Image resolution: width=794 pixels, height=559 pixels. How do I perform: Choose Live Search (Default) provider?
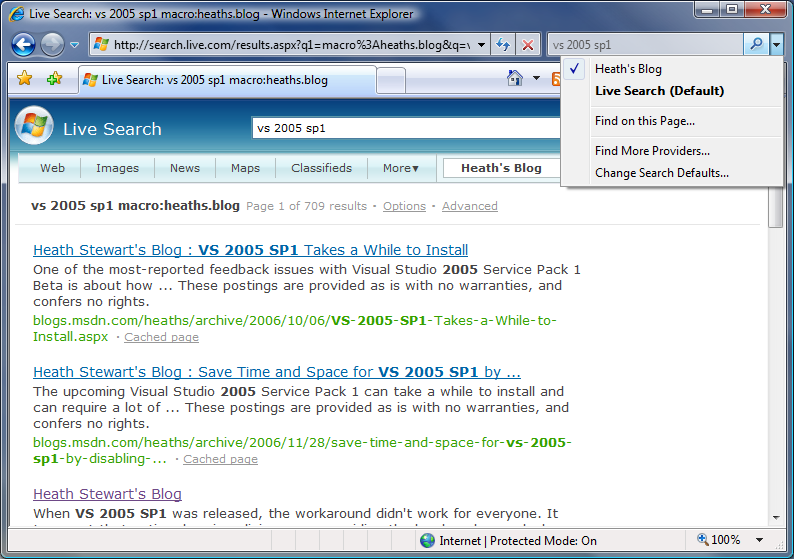[x=659, y=91]
